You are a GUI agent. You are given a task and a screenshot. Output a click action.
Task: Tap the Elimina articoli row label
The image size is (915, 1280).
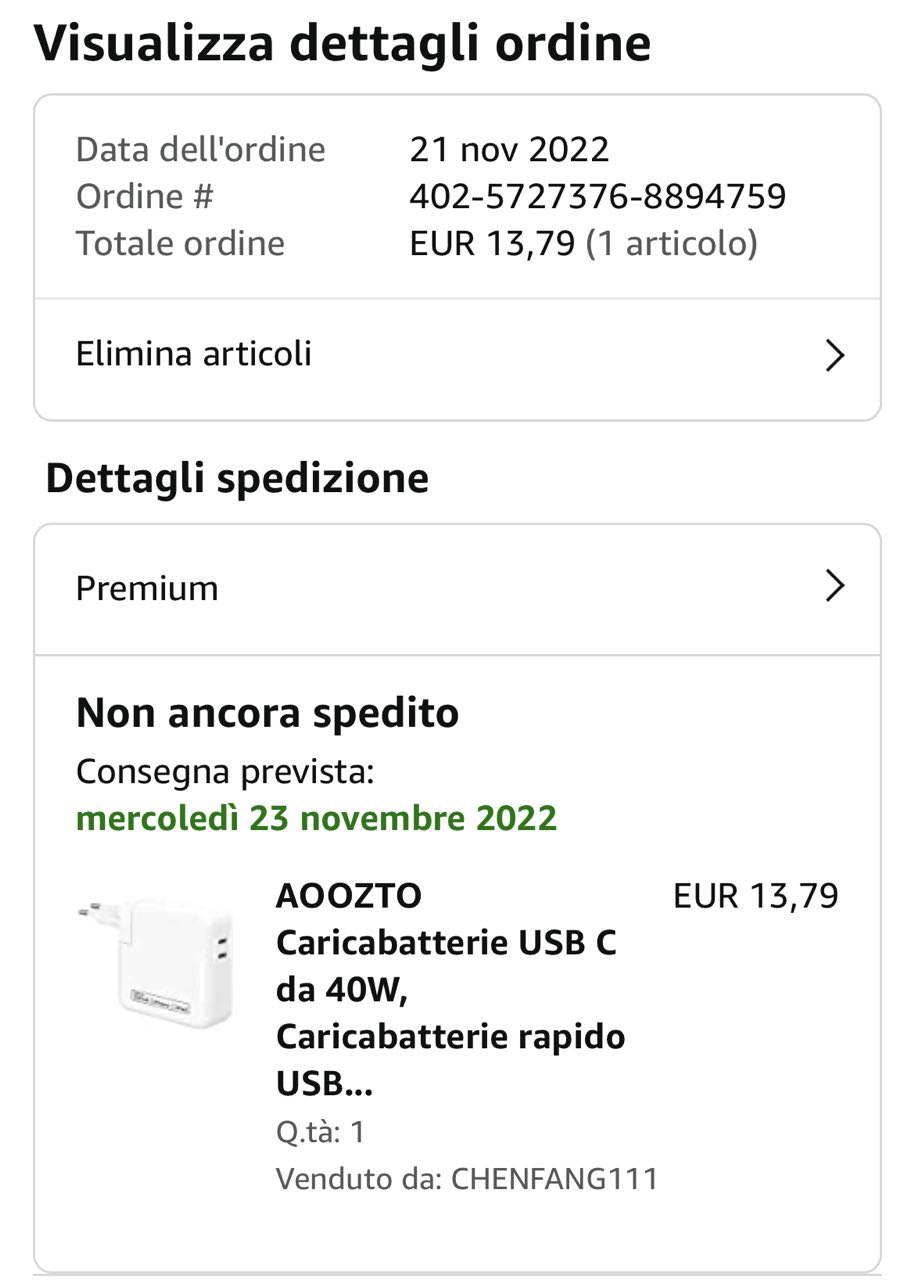[x=194, y=354]
